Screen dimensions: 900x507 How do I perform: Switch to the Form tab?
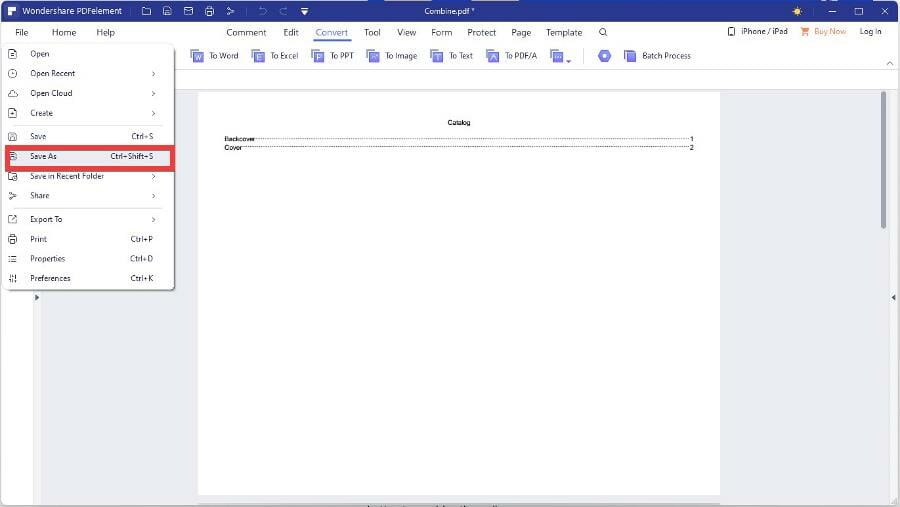click(x=442, y=32)
